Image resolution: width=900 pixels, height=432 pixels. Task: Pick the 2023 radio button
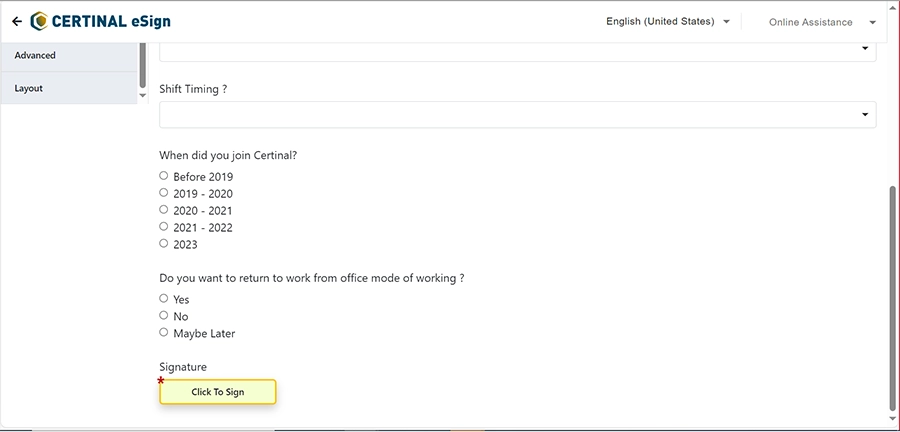(164, 243)
